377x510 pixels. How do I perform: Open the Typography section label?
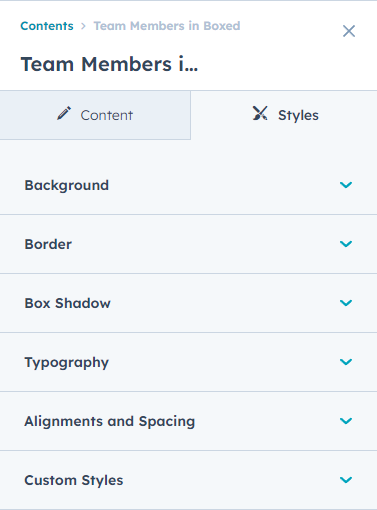67,363
